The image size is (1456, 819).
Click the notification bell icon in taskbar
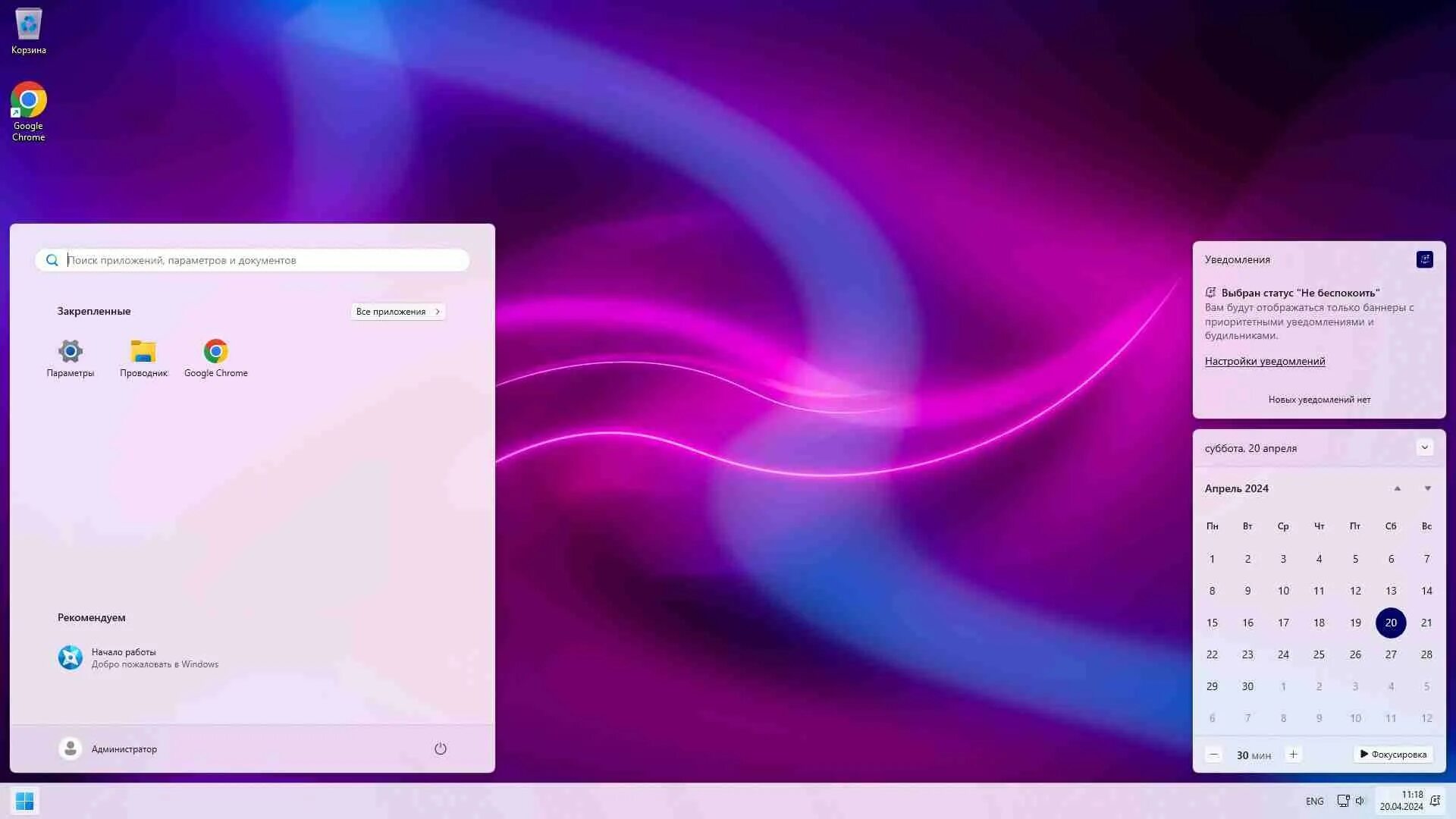tap(1435, 801)
